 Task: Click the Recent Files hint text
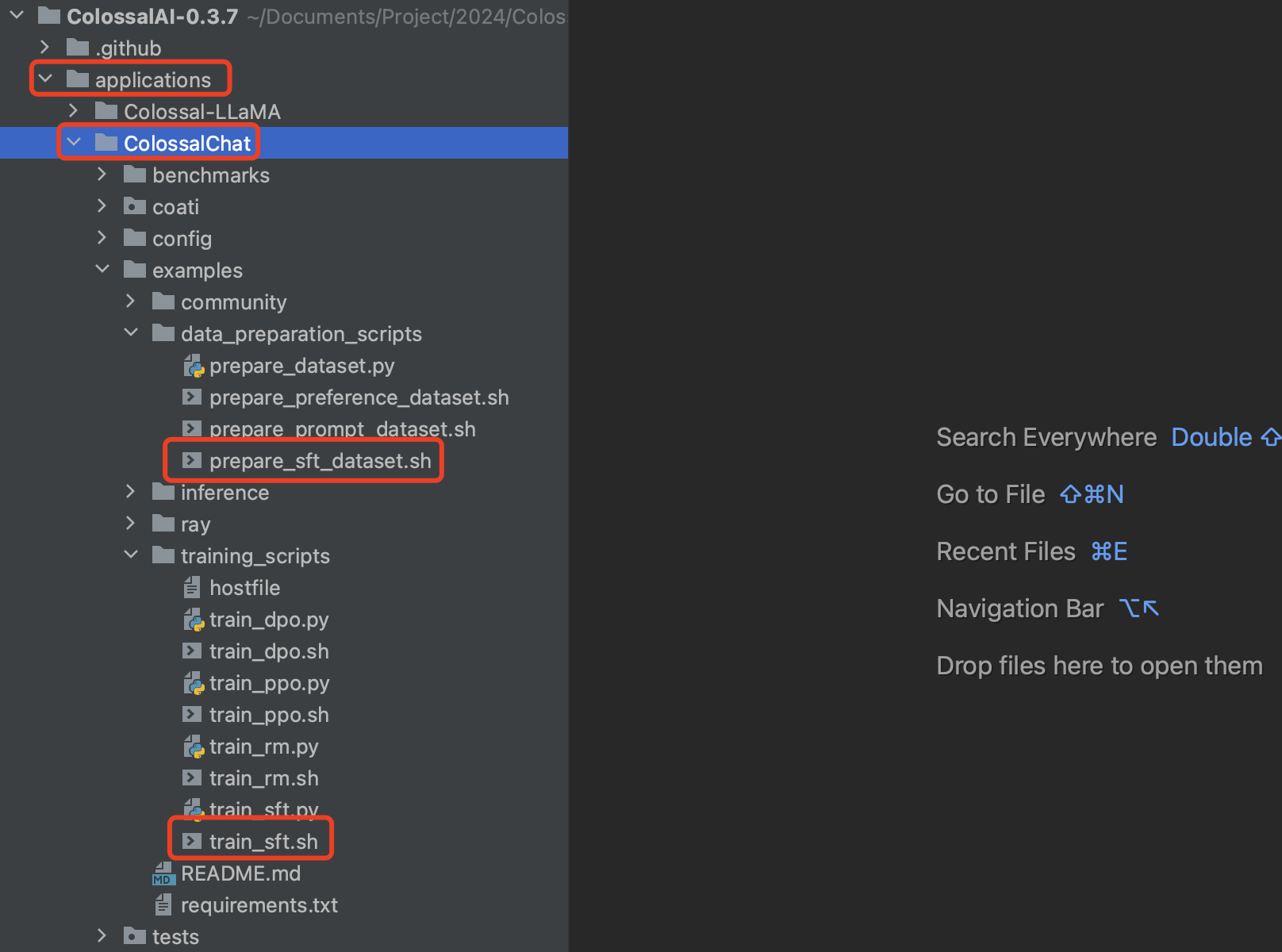click(1005, 551)
